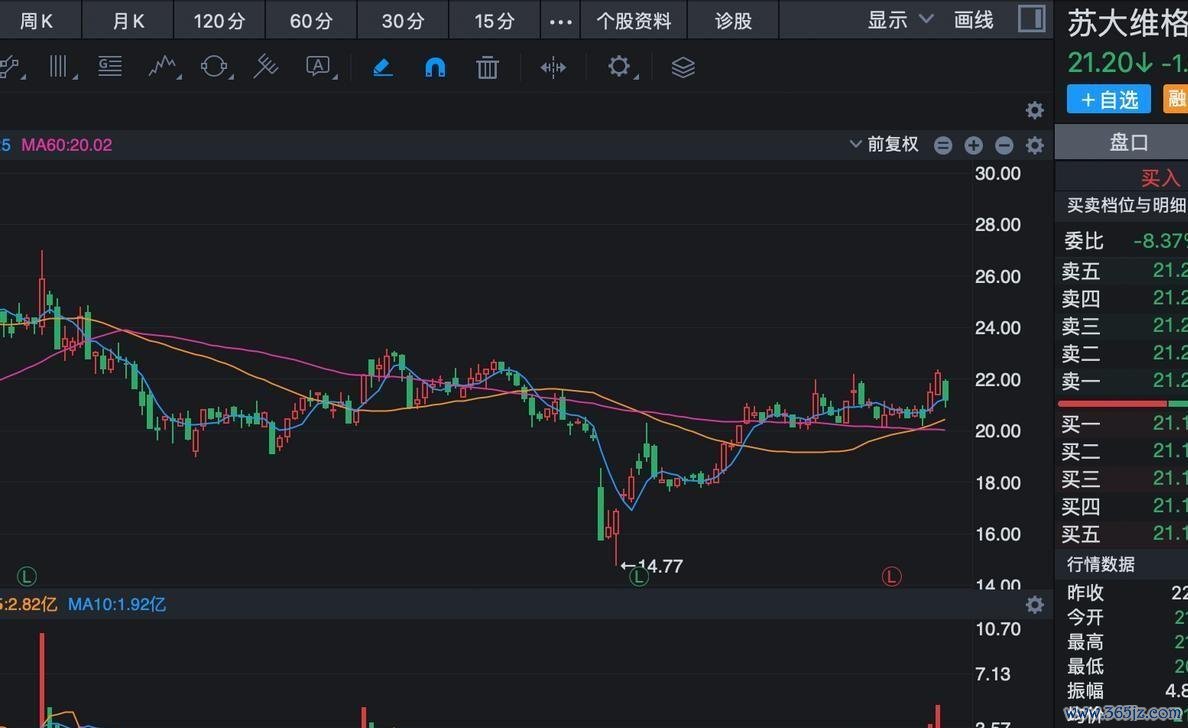Click the 21.20 current price
This screenshot has height=728, width=1188.
(x=1100, y=62)
